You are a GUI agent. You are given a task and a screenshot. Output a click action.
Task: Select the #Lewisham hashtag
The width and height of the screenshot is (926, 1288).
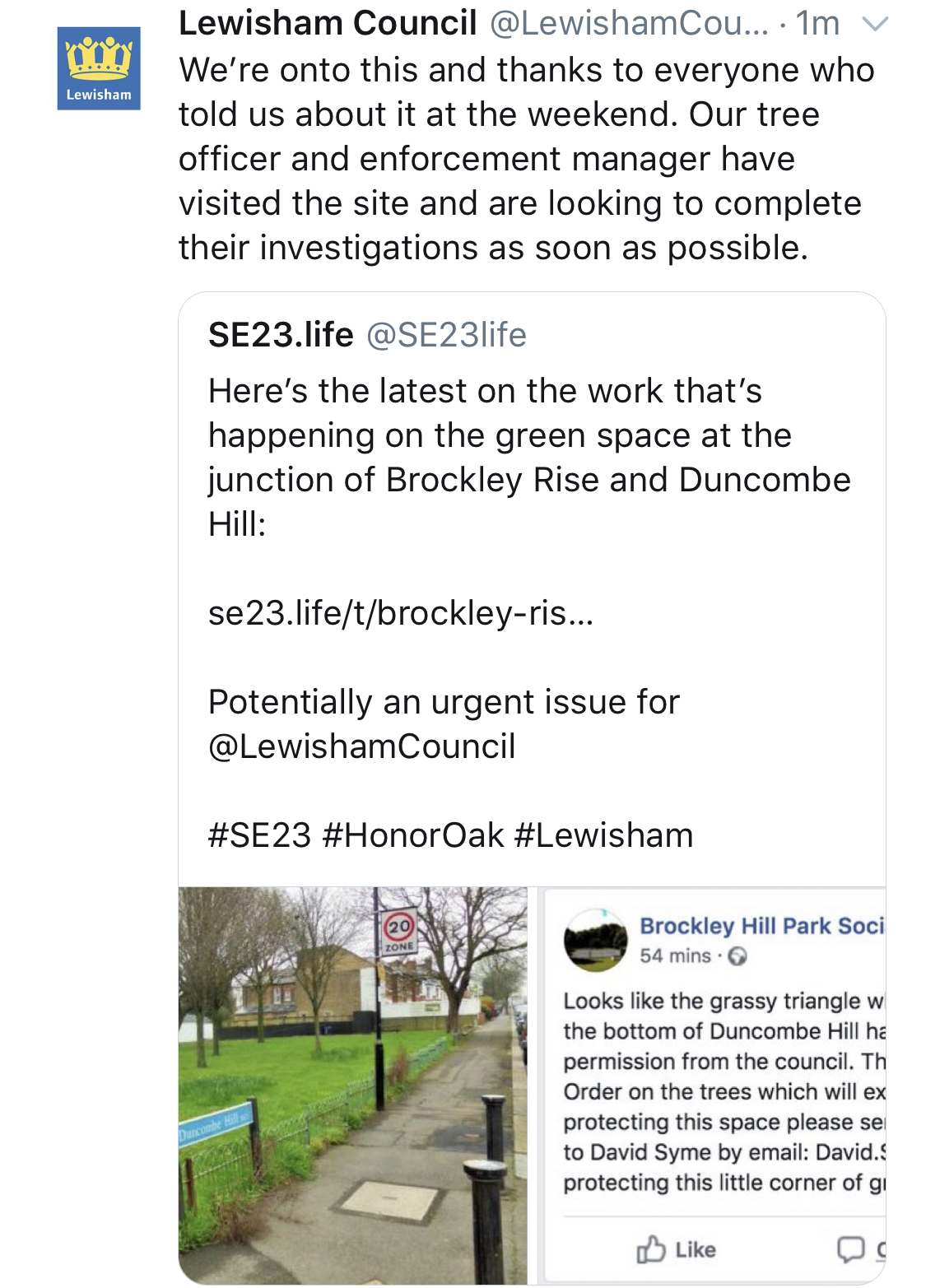tap(603, 835)
